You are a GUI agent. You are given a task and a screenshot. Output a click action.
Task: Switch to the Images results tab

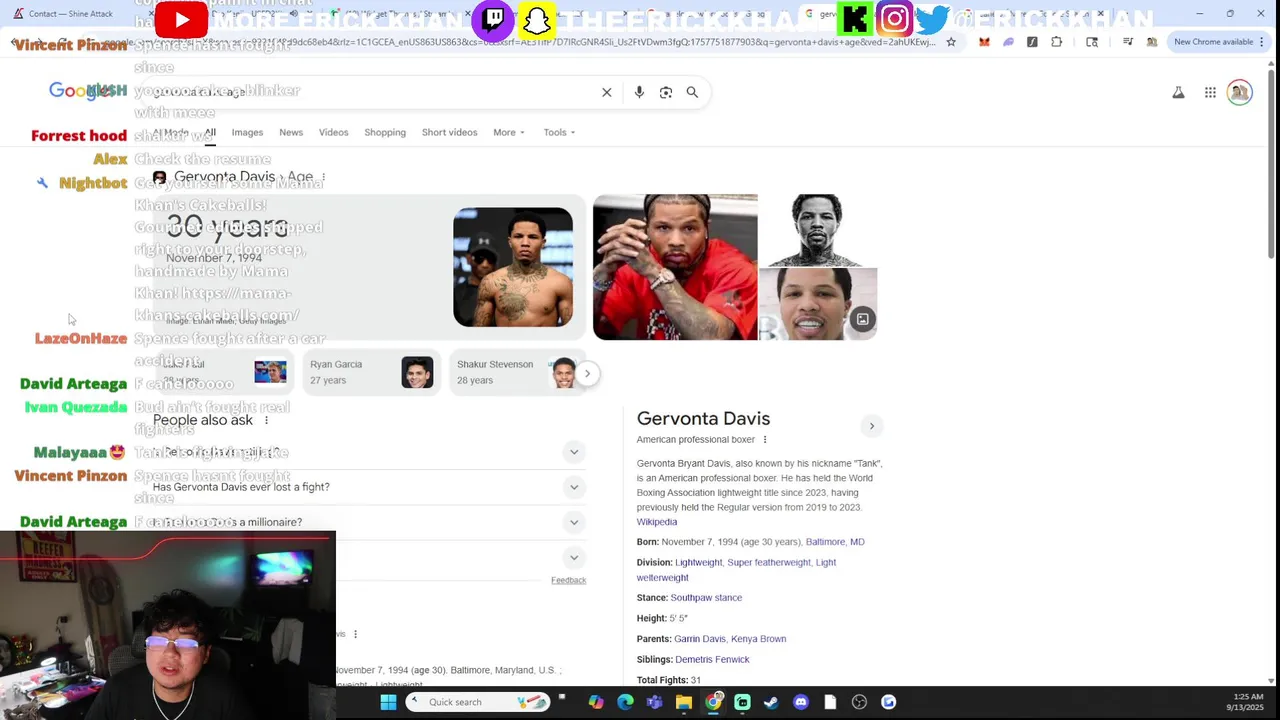(247, 132)
